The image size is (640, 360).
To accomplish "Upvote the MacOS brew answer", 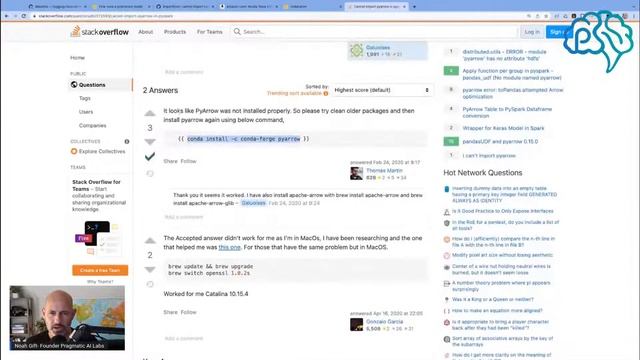I will point(150,240).
